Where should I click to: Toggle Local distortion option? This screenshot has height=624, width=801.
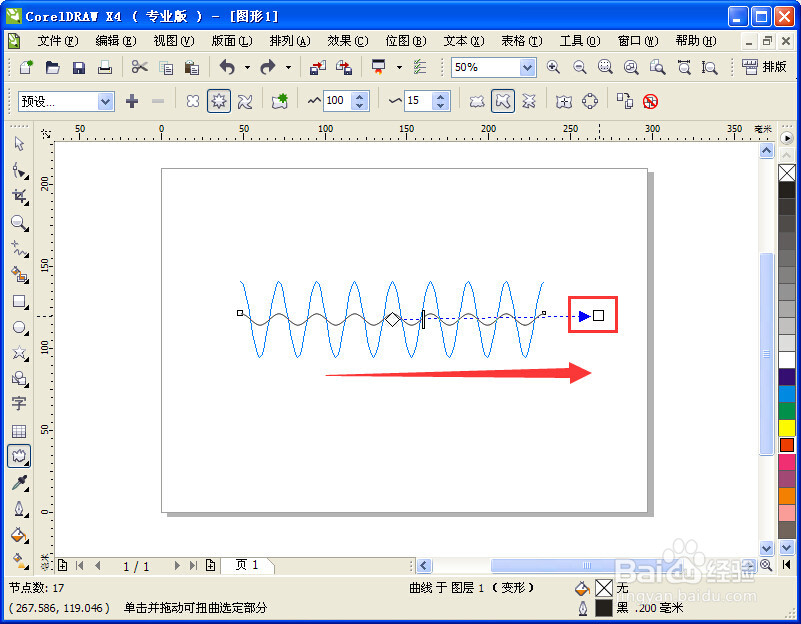(529, 101)
